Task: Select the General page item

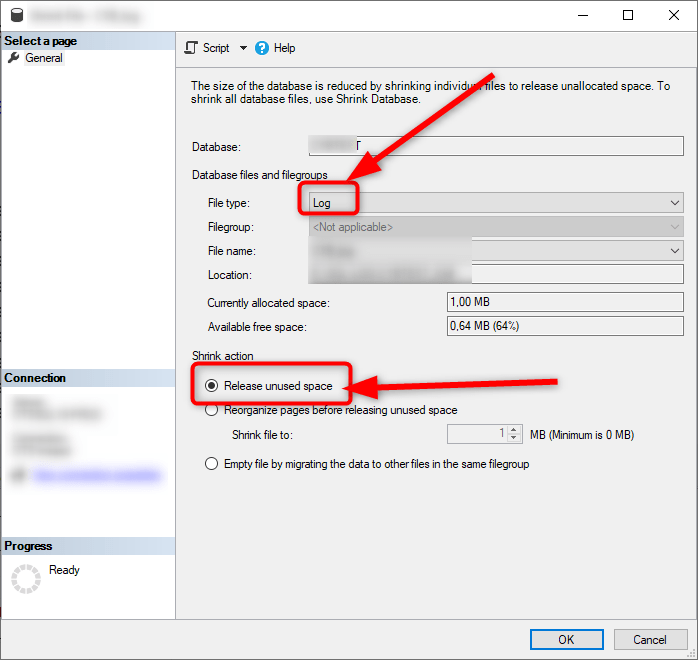Action: click(x=44, y=58)
